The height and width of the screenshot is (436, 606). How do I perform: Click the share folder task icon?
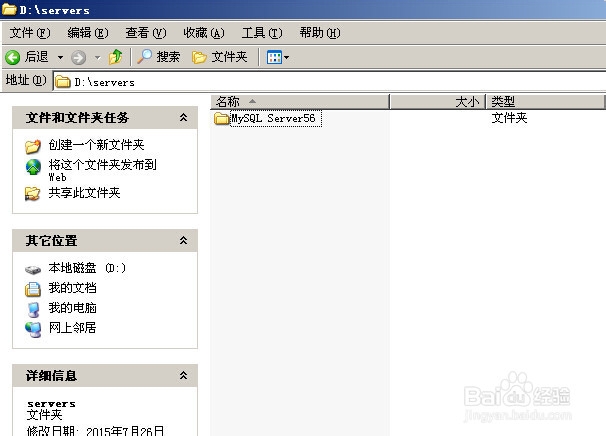[x=32, y=194]
